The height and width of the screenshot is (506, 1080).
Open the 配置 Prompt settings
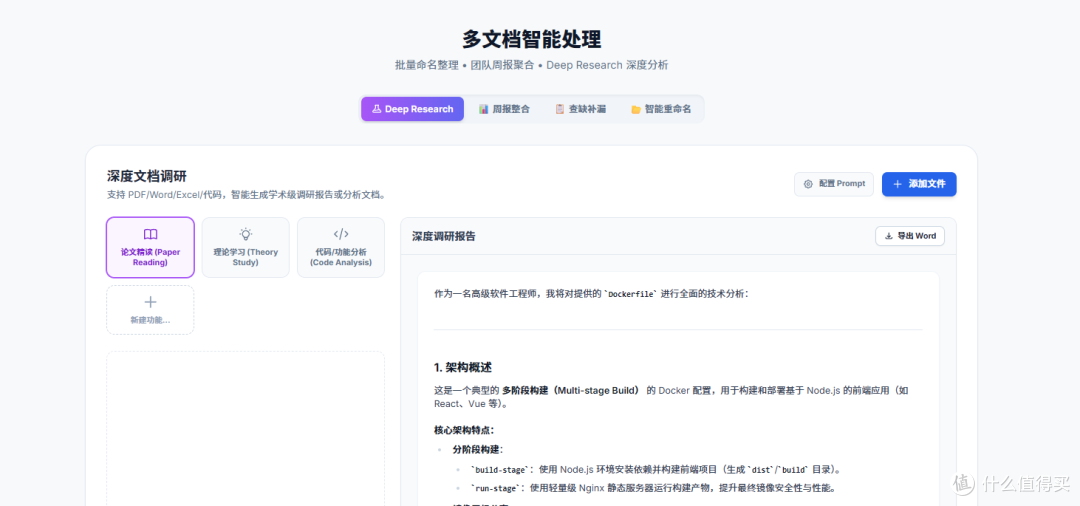[x=833, y=184]
